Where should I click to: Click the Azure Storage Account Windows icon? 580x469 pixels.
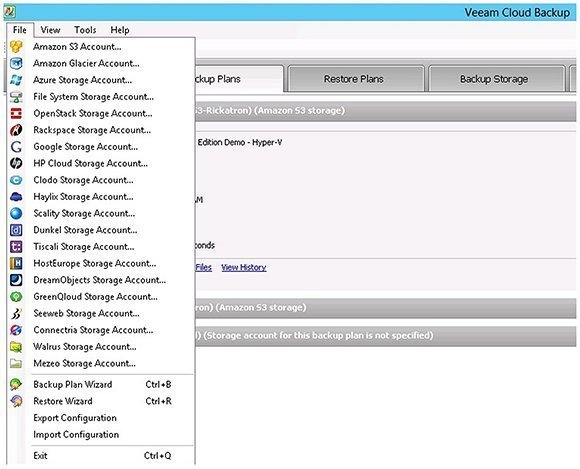(x=16, y=80)
